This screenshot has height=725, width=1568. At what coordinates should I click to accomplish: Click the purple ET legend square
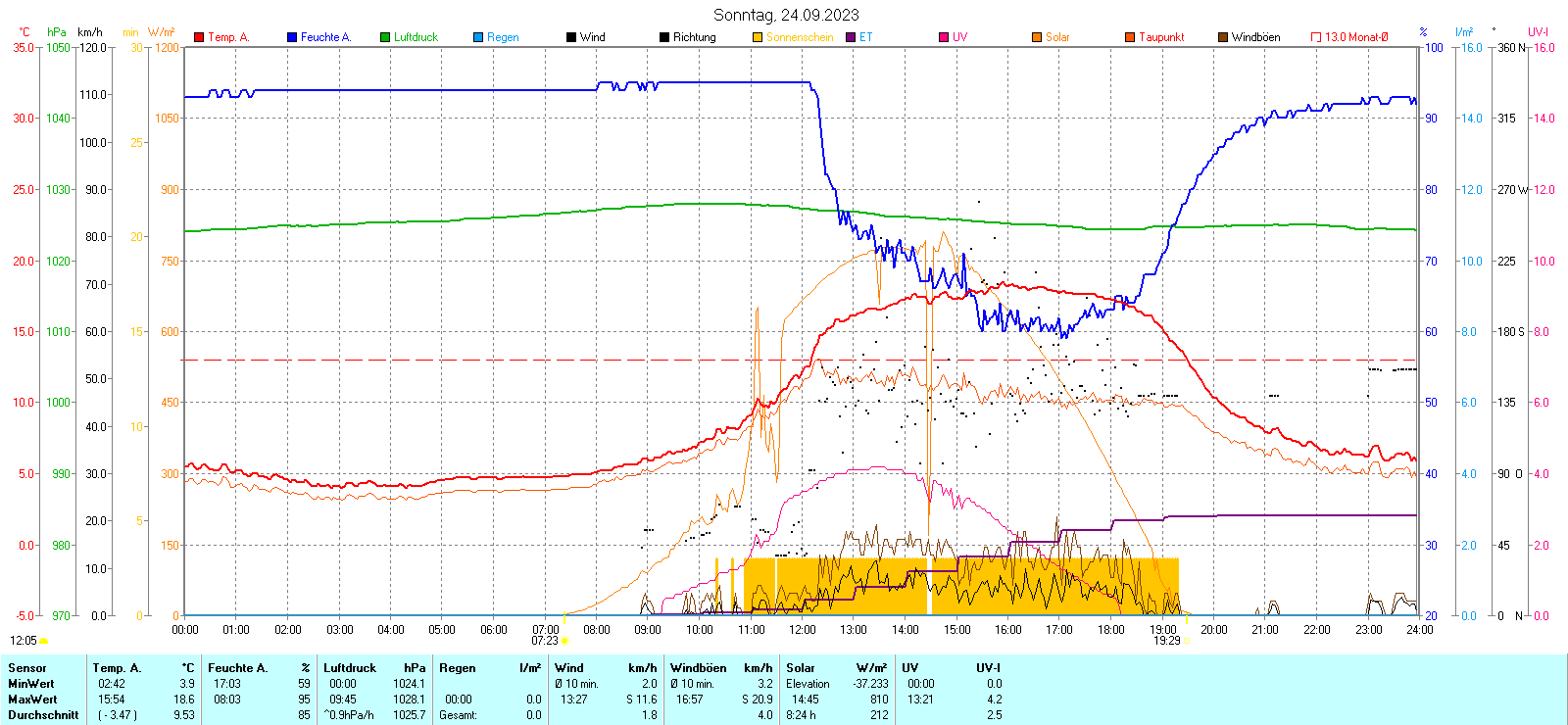[851, 37]
